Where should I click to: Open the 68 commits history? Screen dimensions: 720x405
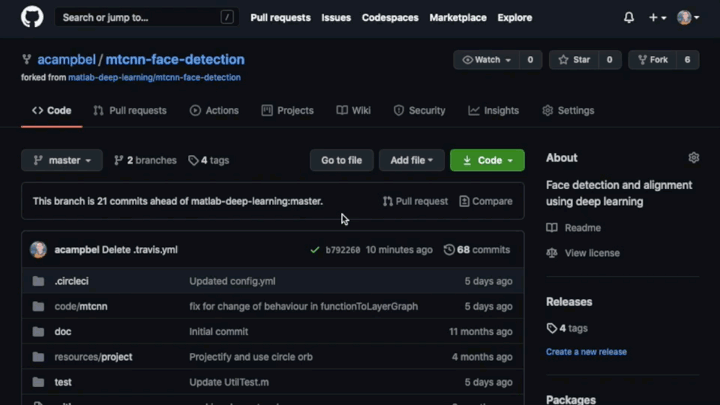(x=477, y=250)
